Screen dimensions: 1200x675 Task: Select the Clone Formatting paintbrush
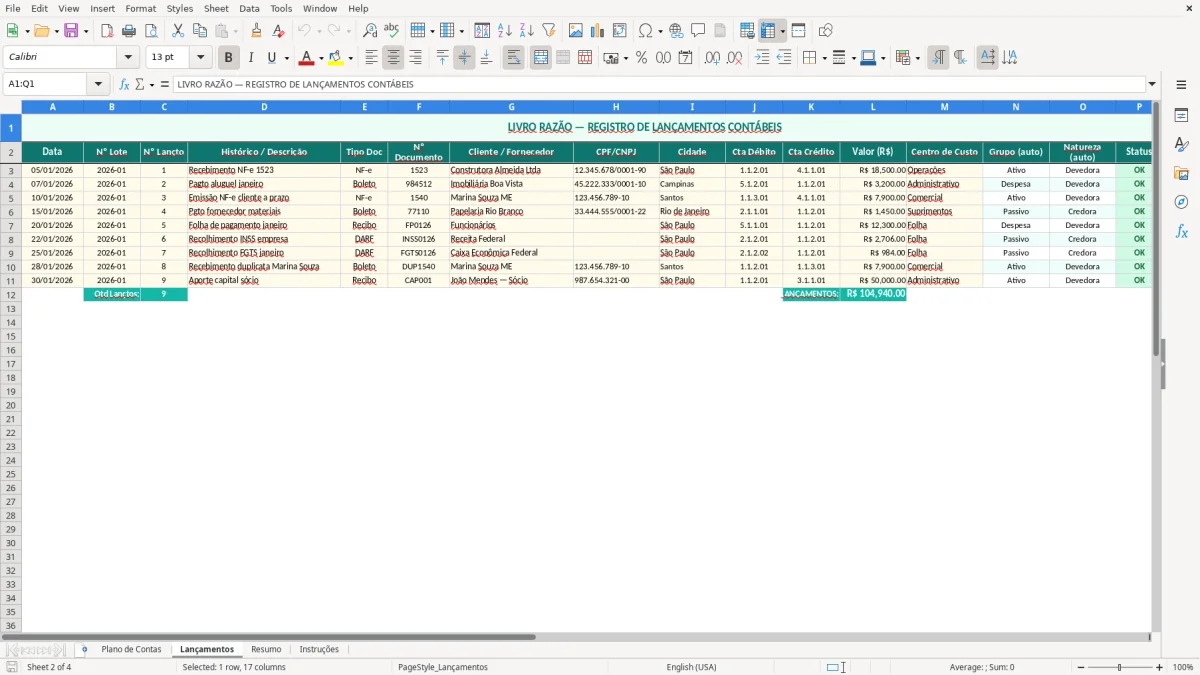click(257, 31)
